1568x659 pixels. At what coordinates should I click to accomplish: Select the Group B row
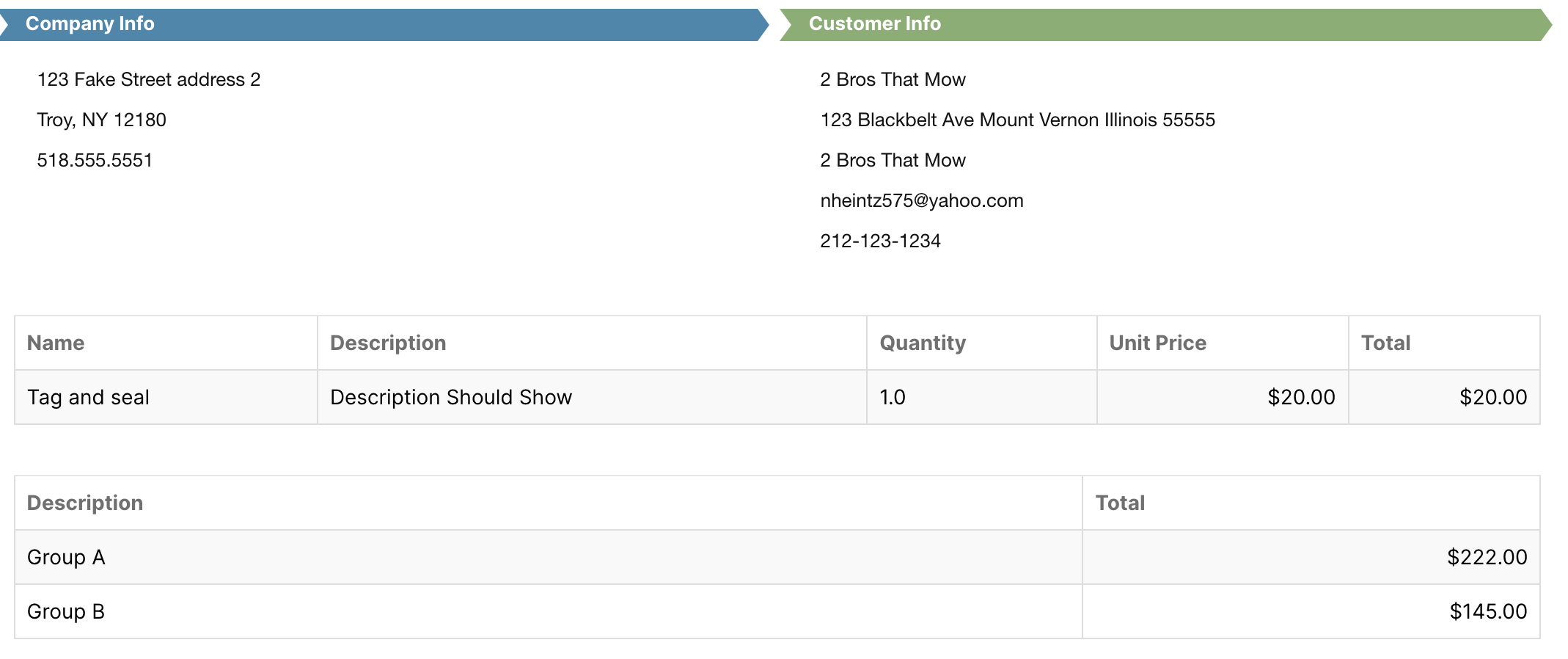(x=777, y=611)
